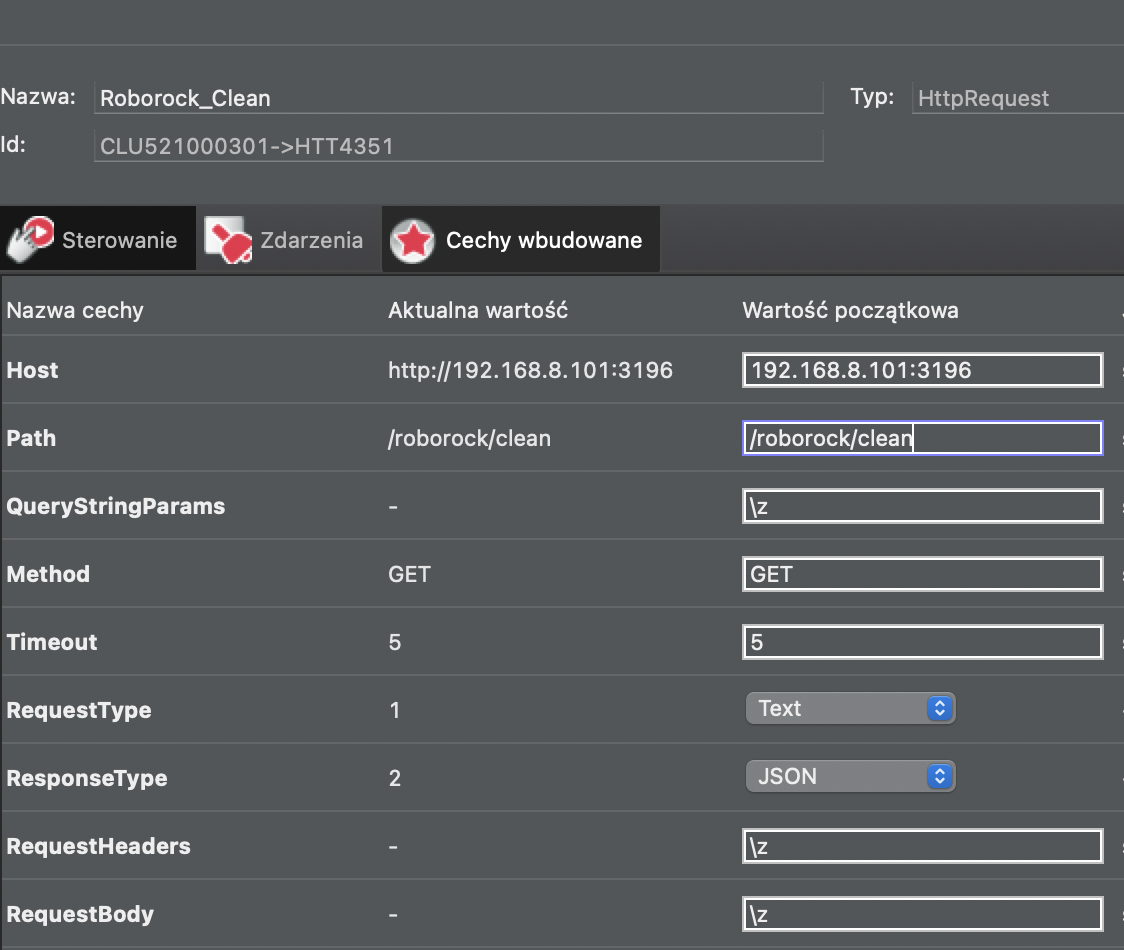The height and width of the screenshot is (950, 1124).
Task: Focus the Path initial value field
Action: click(x=923, y=438)
